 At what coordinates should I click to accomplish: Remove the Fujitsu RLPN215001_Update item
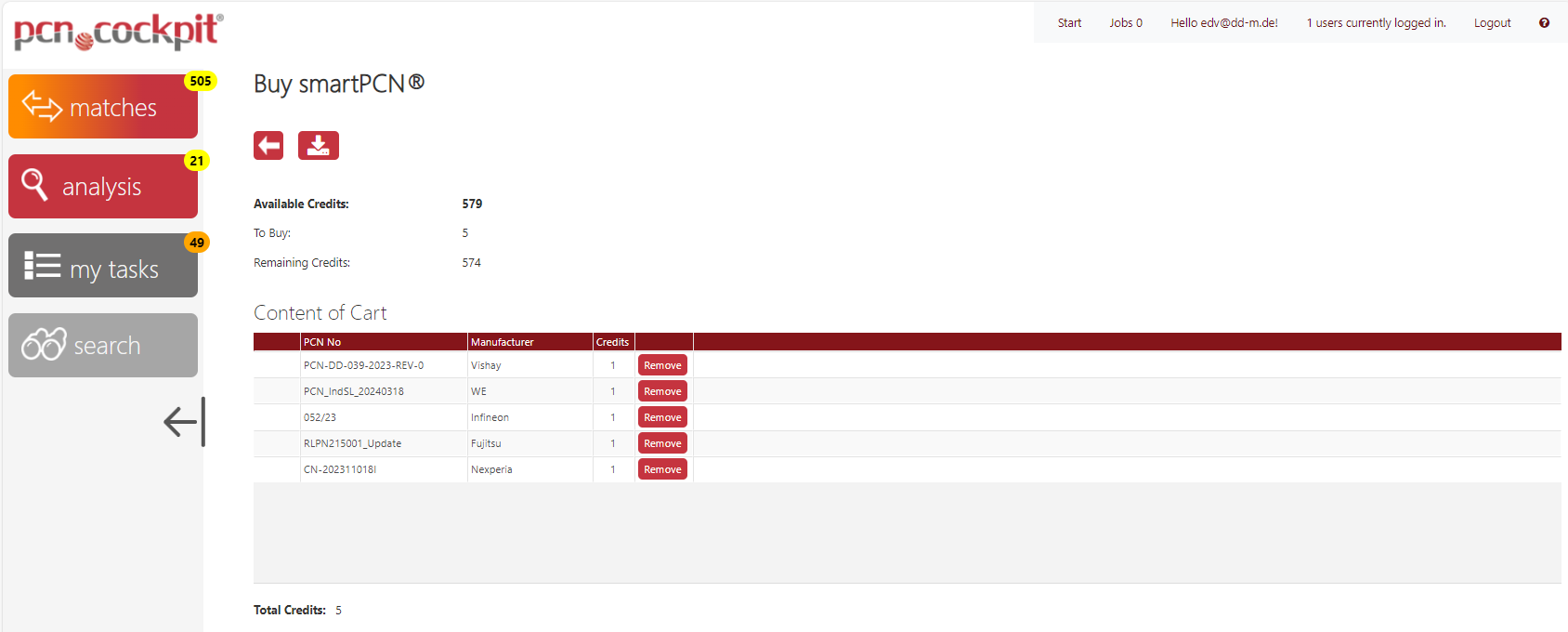coord(662,443)
